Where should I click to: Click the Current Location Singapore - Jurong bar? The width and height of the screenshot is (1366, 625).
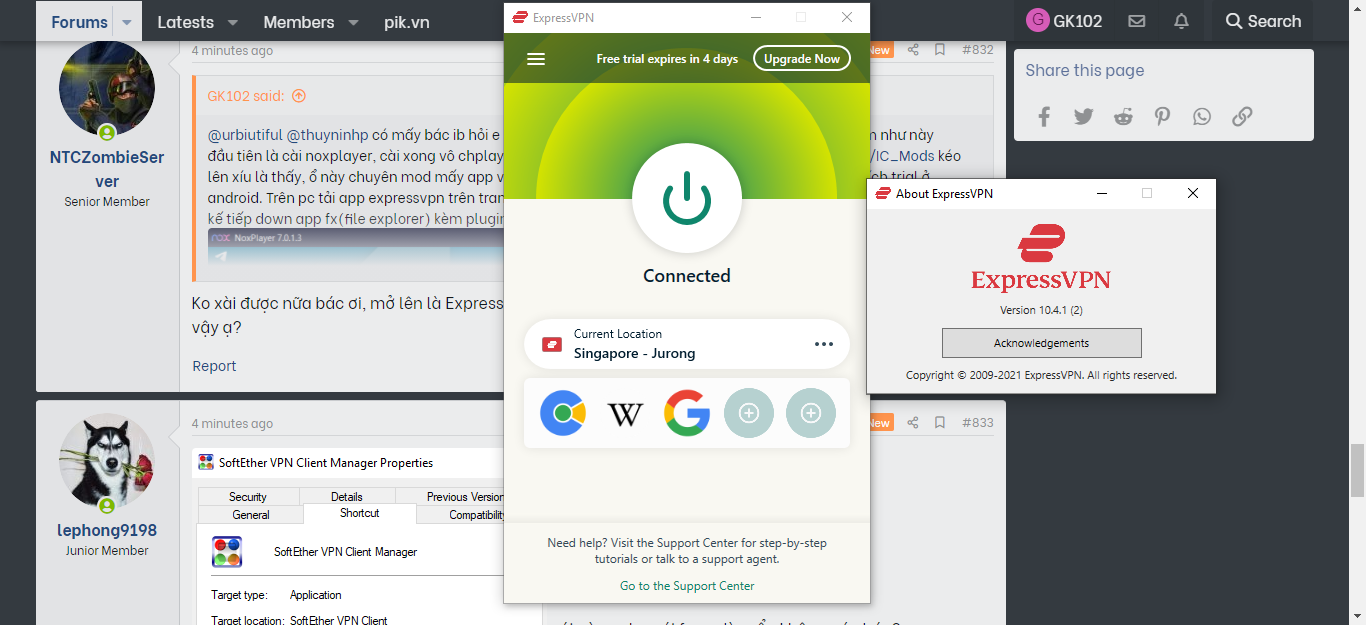point(687,344)
